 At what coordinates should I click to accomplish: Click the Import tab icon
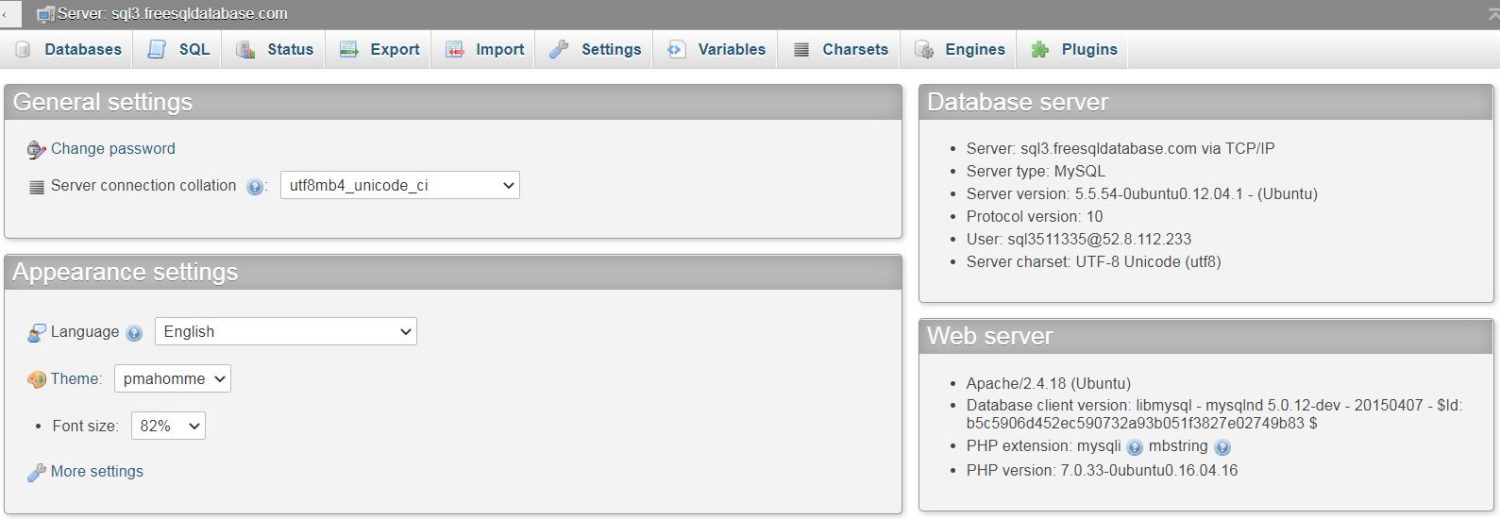coord(455,49)
